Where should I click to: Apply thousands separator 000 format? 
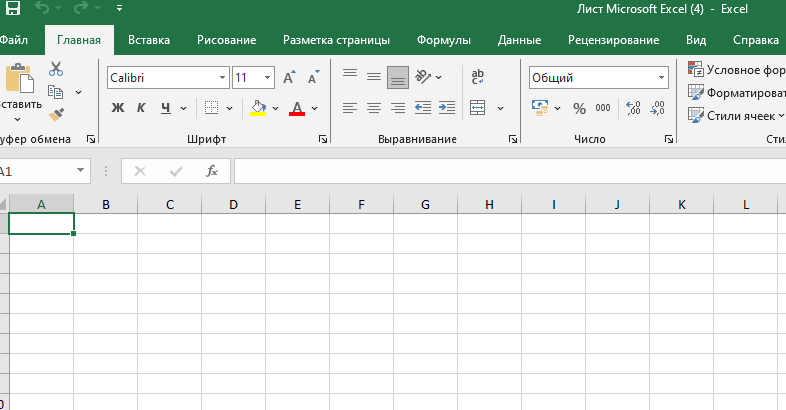[603, 108]
